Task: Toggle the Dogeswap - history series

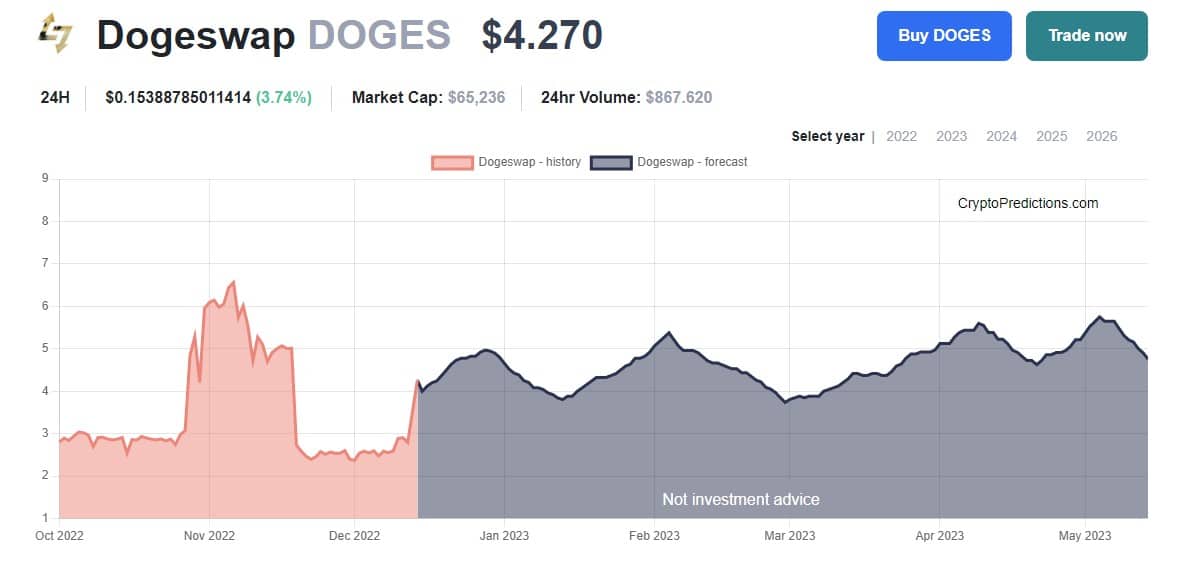Action: pyautogui.click(x=530, y=161)
